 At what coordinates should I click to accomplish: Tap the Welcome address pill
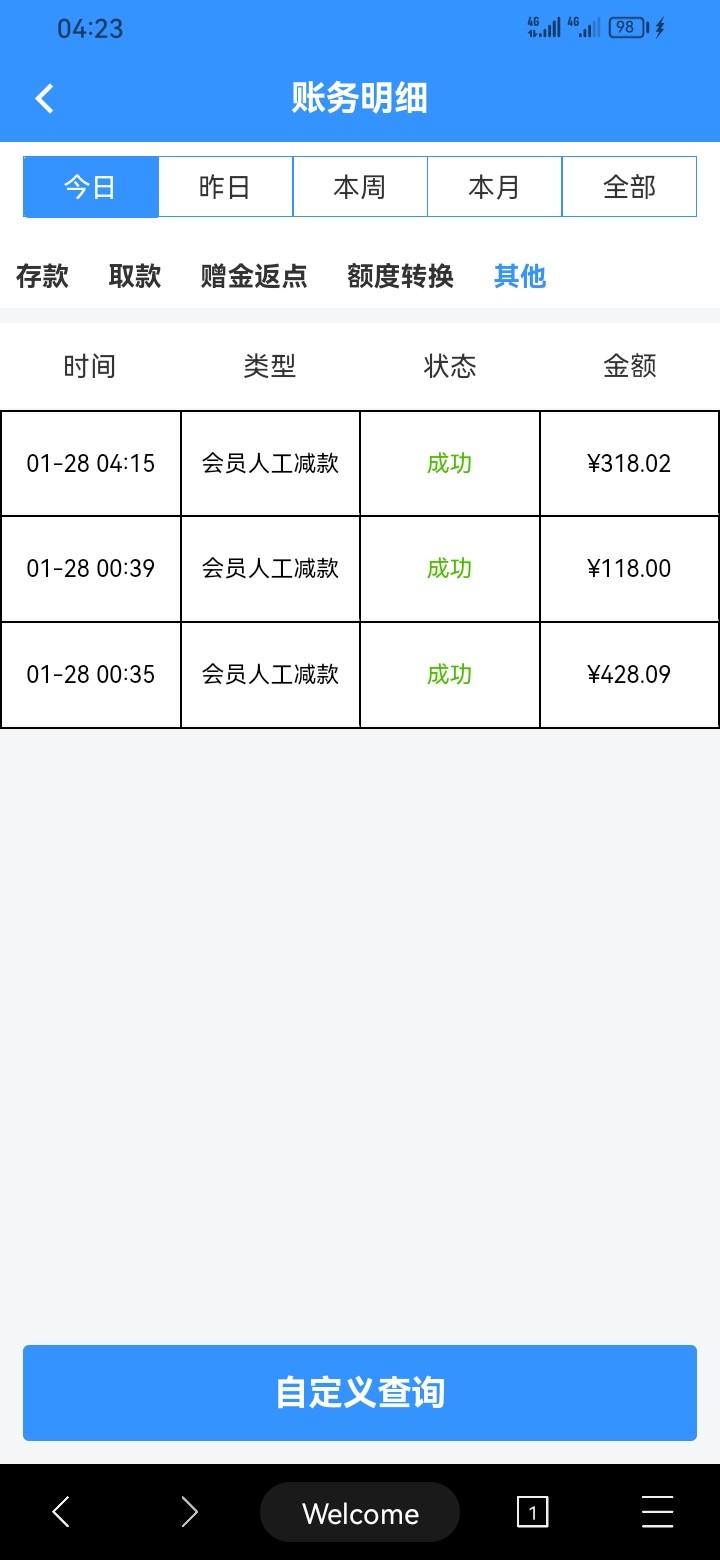point(360,1512)
